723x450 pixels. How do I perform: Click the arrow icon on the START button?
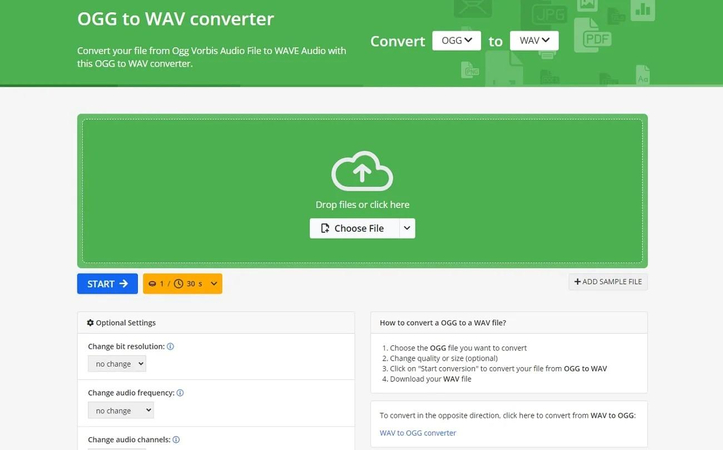pyautogui.click(x=124, y=284)
